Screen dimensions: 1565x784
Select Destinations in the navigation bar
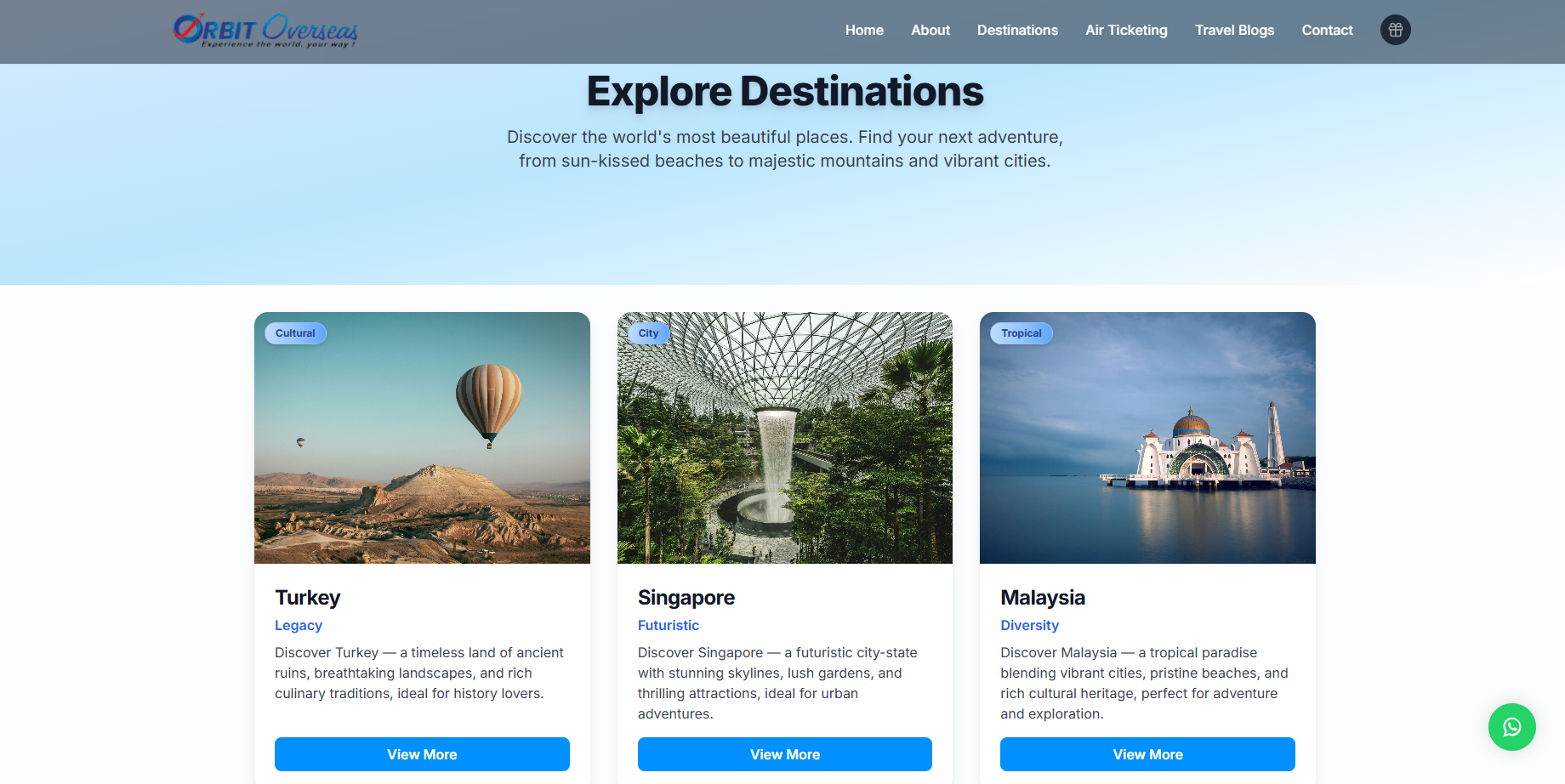click(x=1017, y=30)
